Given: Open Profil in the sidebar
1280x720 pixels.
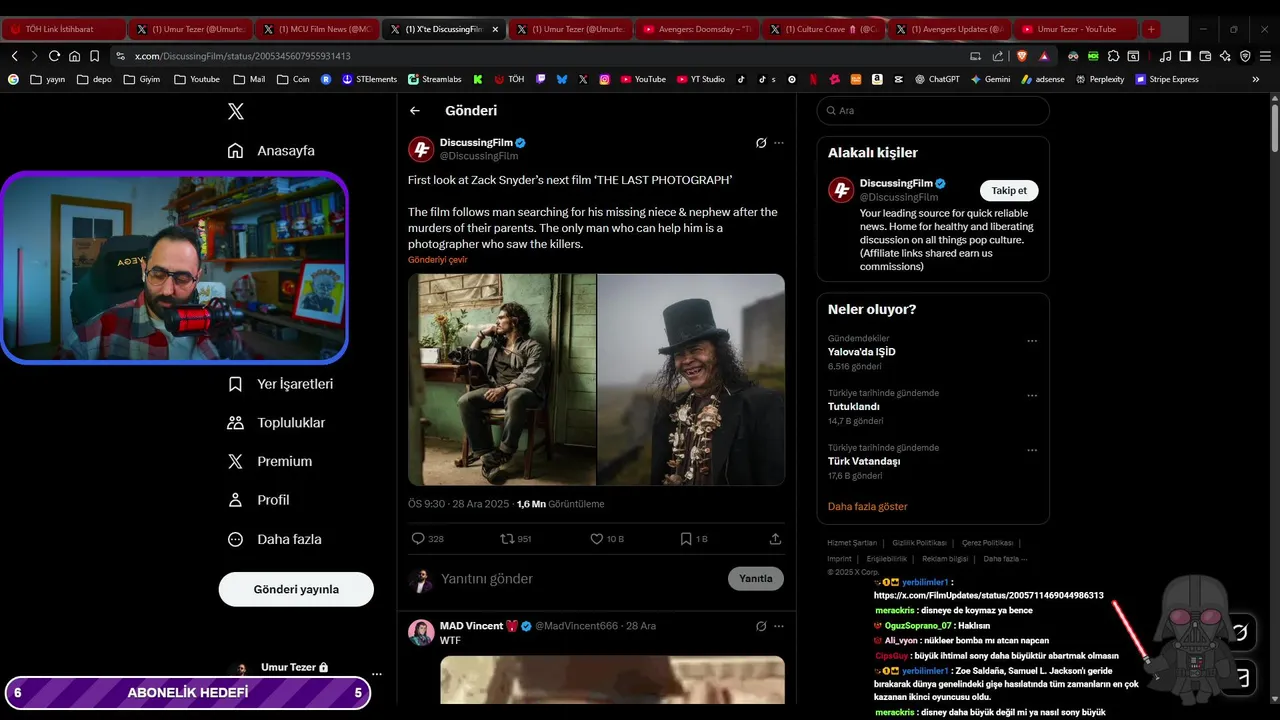Looking at the screenshot, I should (x=258, y=500).
